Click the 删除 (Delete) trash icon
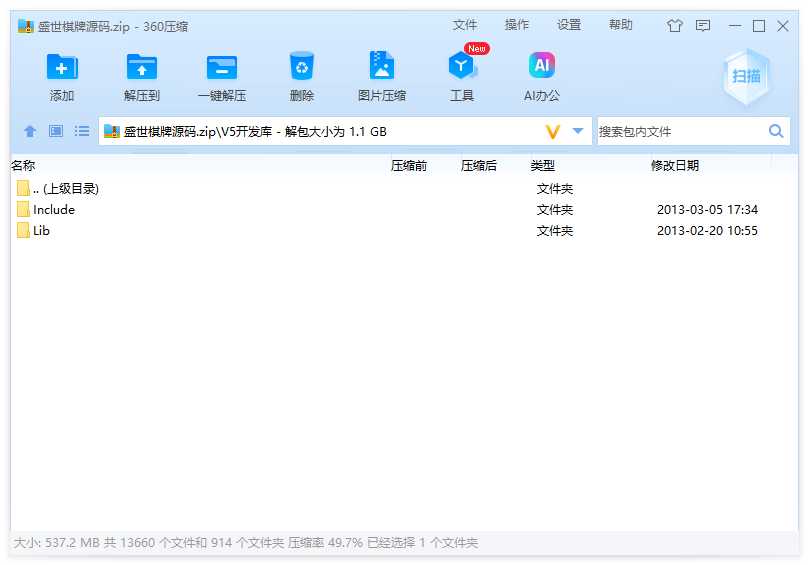Viewport: 809px width, 565px height. 302,66
